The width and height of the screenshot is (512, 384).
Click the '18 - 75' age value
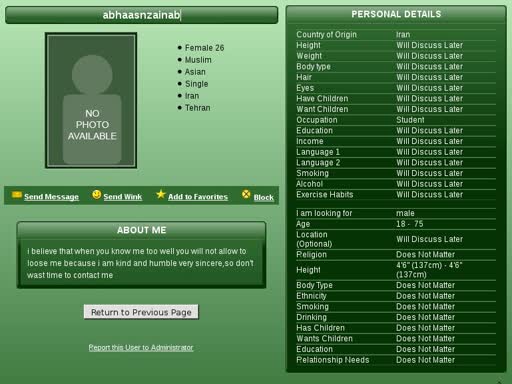(409, 224)
